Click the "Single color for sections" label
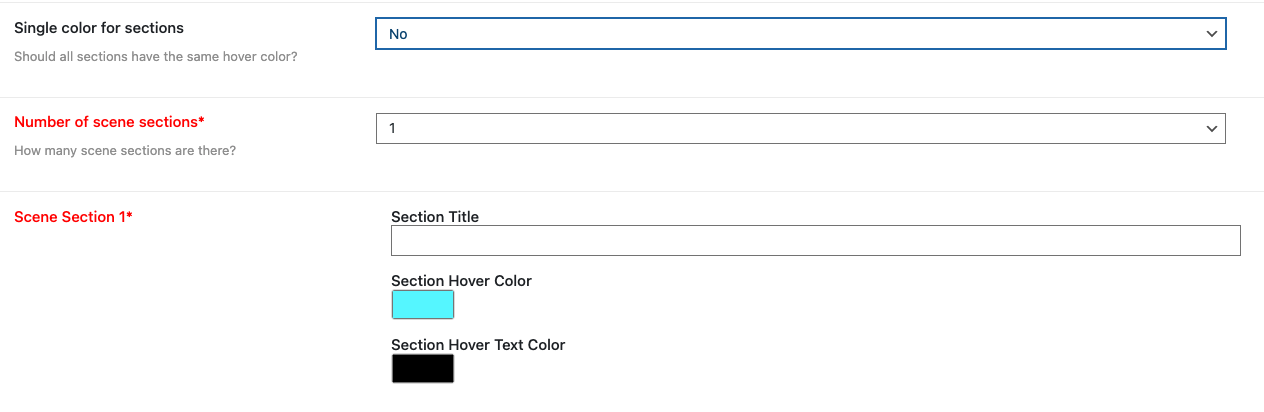 (x=99, y=28)
